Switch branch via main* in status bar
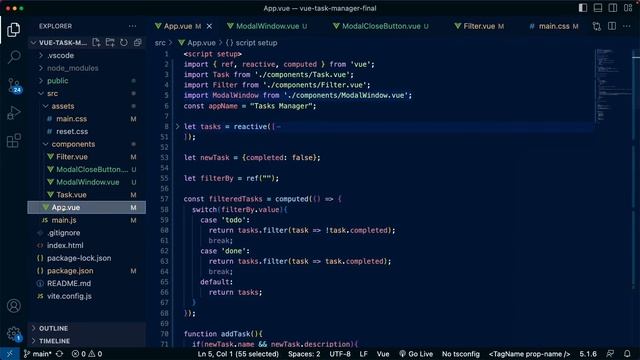 (37, 354)
